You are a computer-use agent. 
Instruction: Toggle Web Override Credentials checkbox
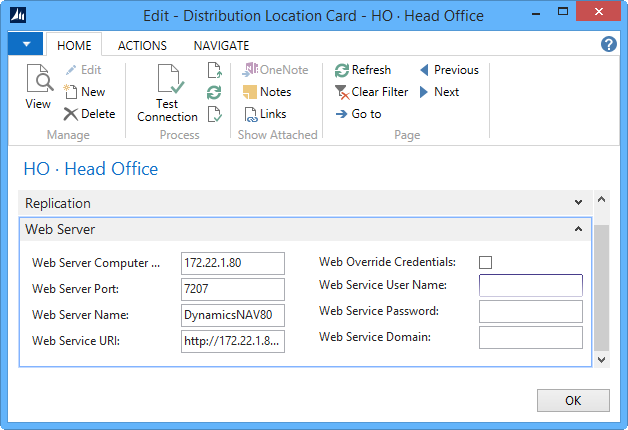pos(486,263)
